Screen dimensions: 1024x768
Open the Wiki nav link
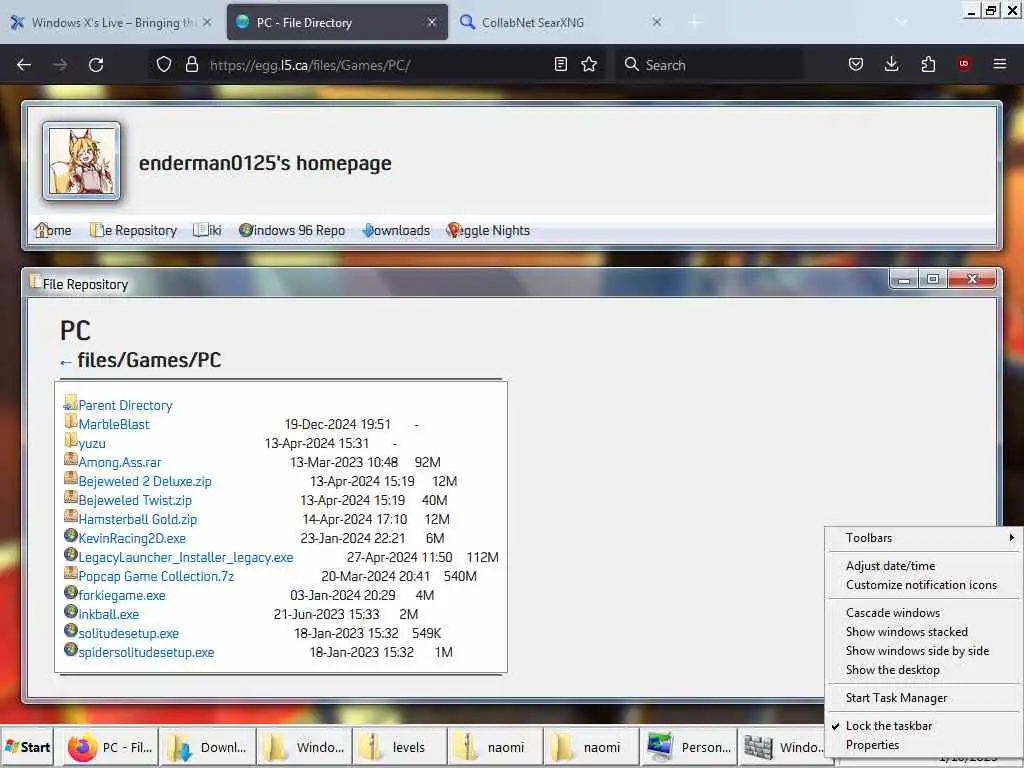[207, 230]
